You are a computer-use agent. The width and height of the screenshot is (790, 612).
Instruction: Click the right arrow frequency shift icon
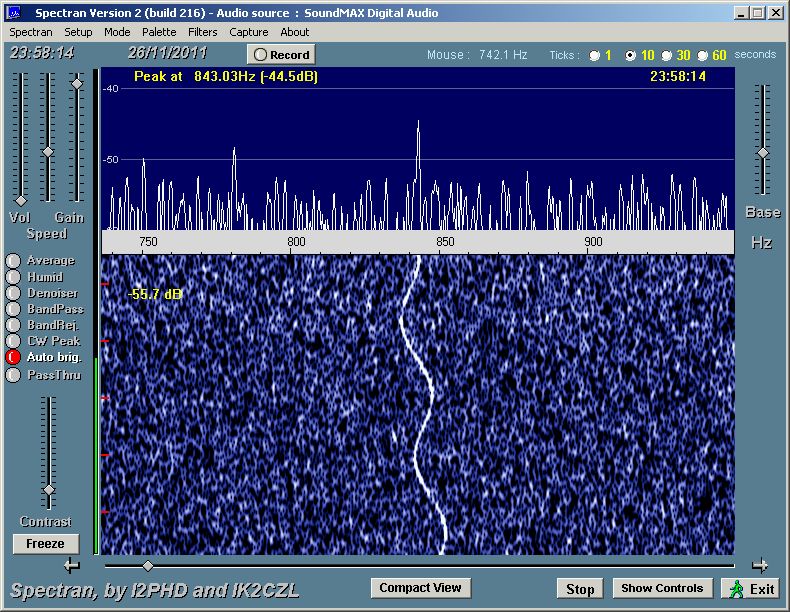760,566
